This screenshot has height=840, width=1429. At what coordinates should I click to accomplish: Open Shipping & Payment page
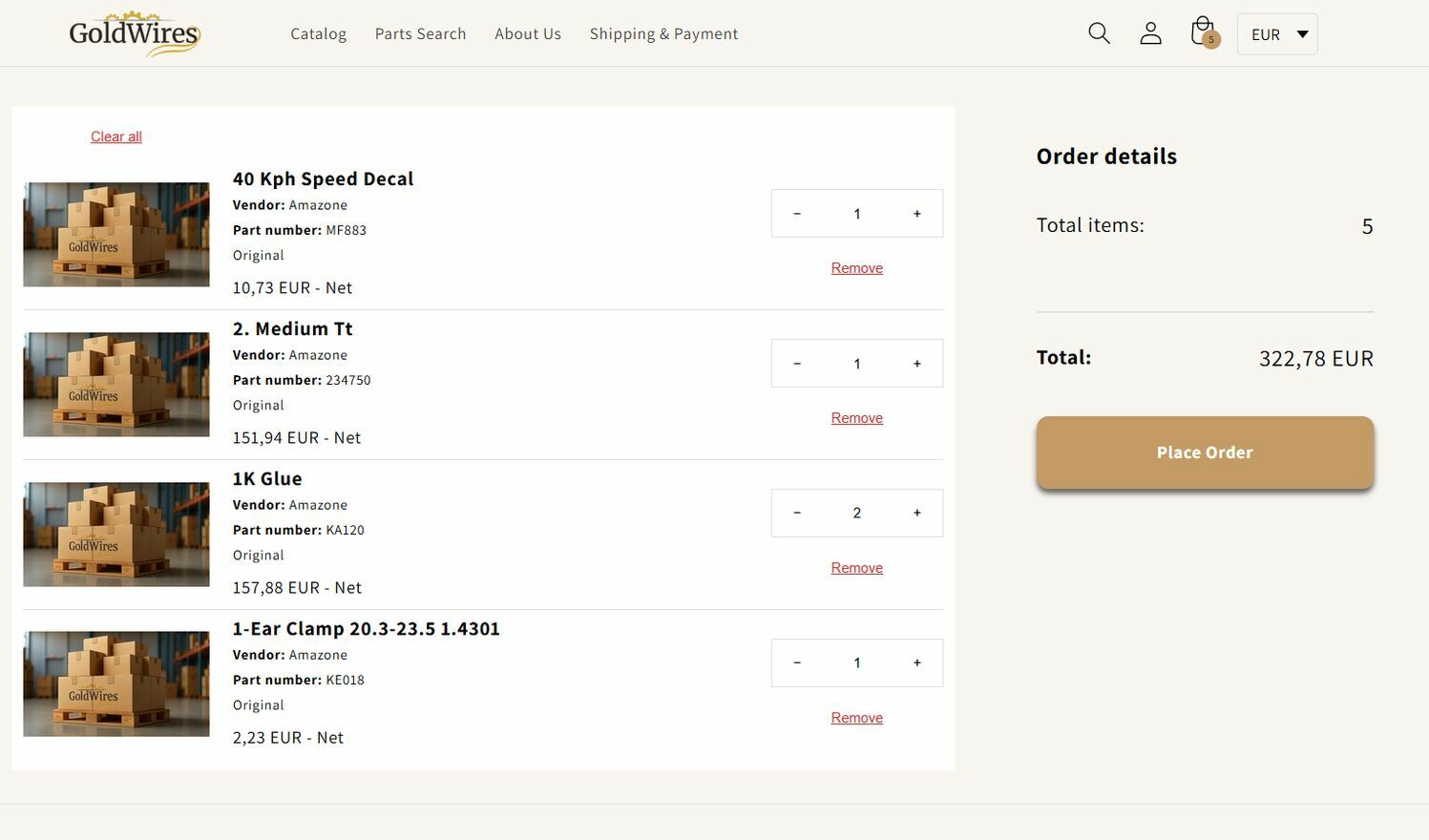(663, 34)
